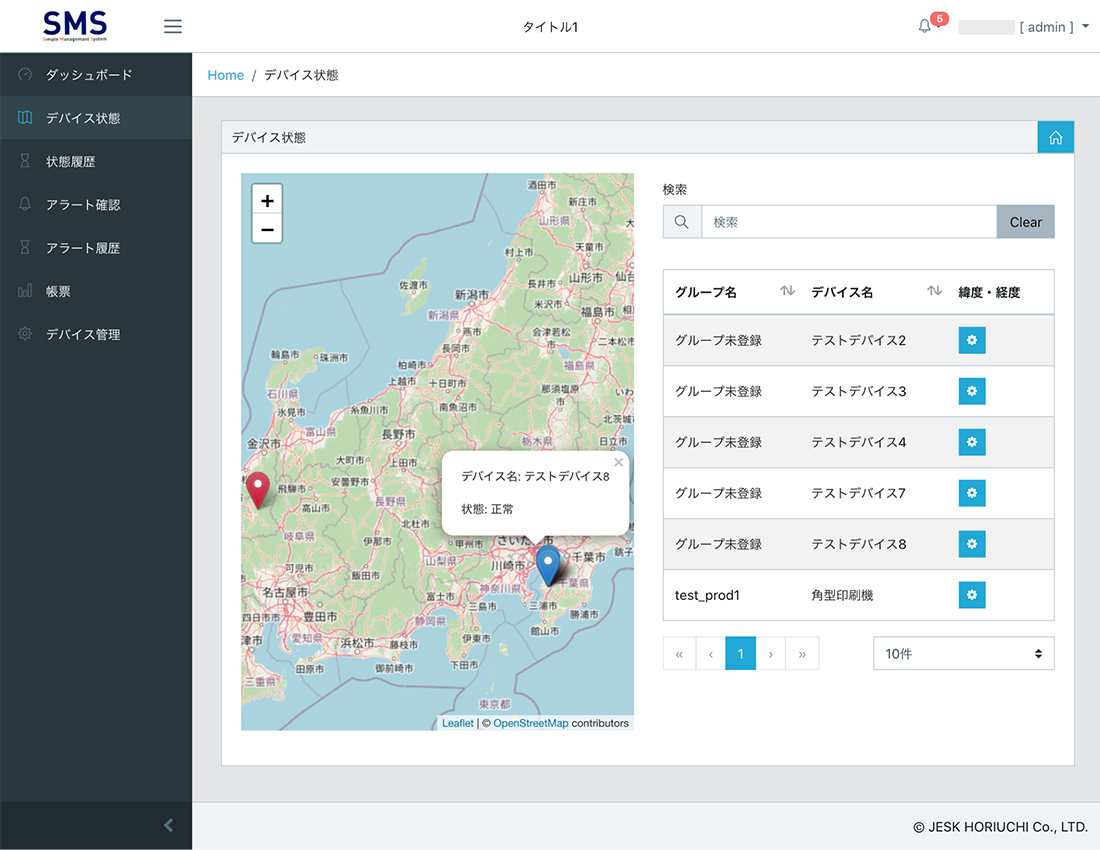This screenshot has height=850, width=1100.
Task: Click the テストデバイス4 device name cell
Action: [859, 442]
